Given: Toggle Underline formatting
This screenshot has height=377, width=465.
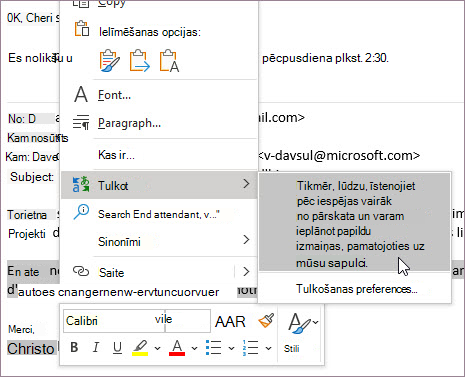Looking at the screenshot, I should click(x=117, y=347).
